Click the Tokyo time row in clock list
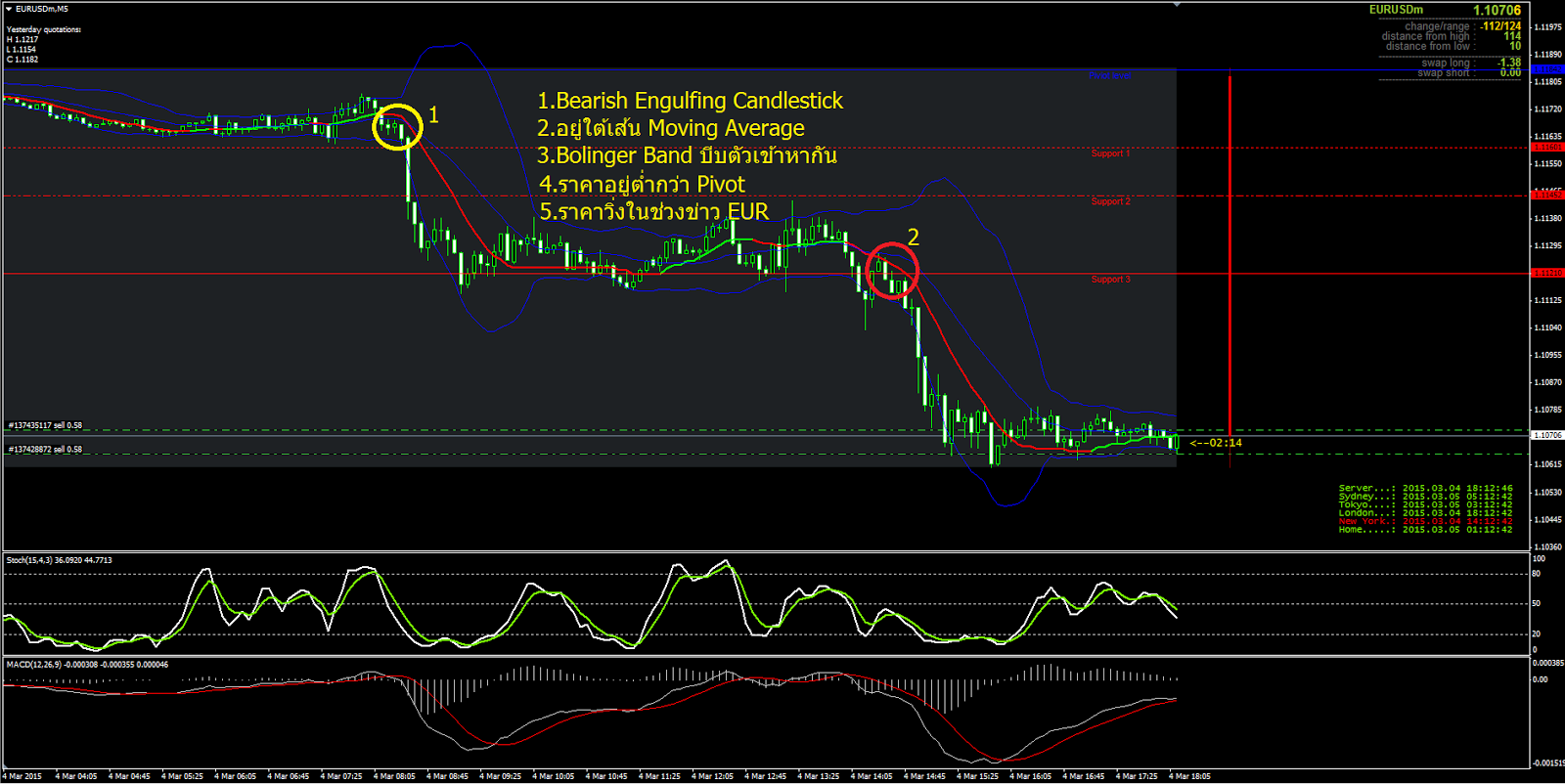Image resolution: width=1565 pixels, height=784 pixels. click(1425, 504)
